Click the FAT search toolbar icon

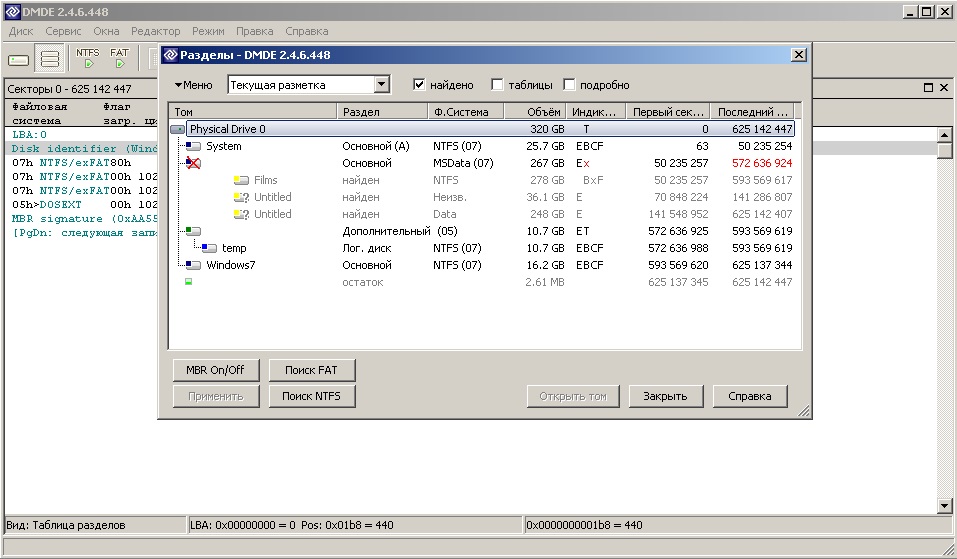coord(119,58)
